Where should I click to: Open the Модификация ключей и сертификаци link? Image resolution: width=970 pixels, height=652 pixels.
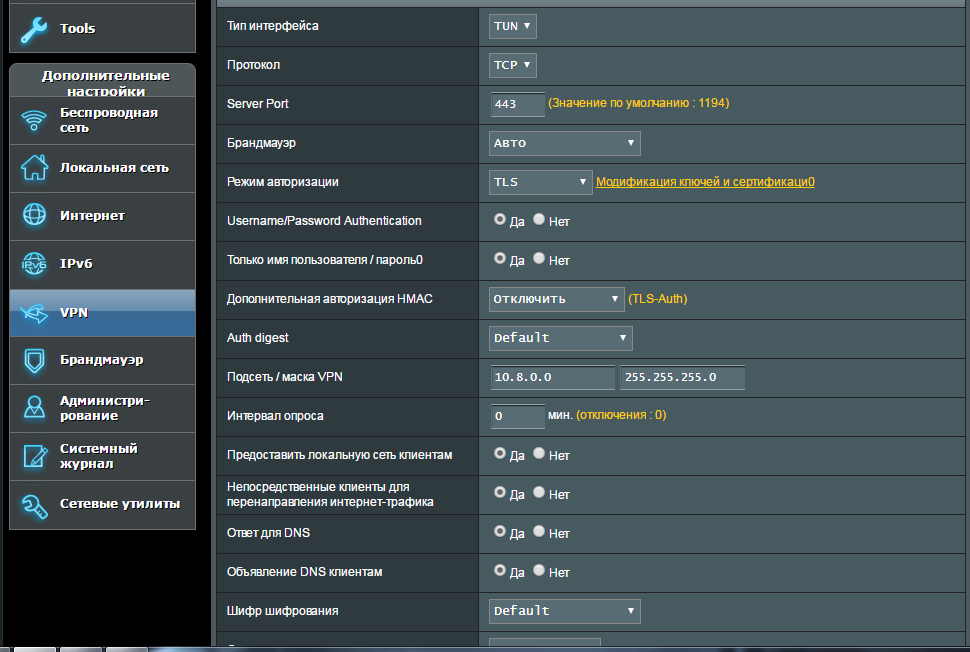[705, 182]
